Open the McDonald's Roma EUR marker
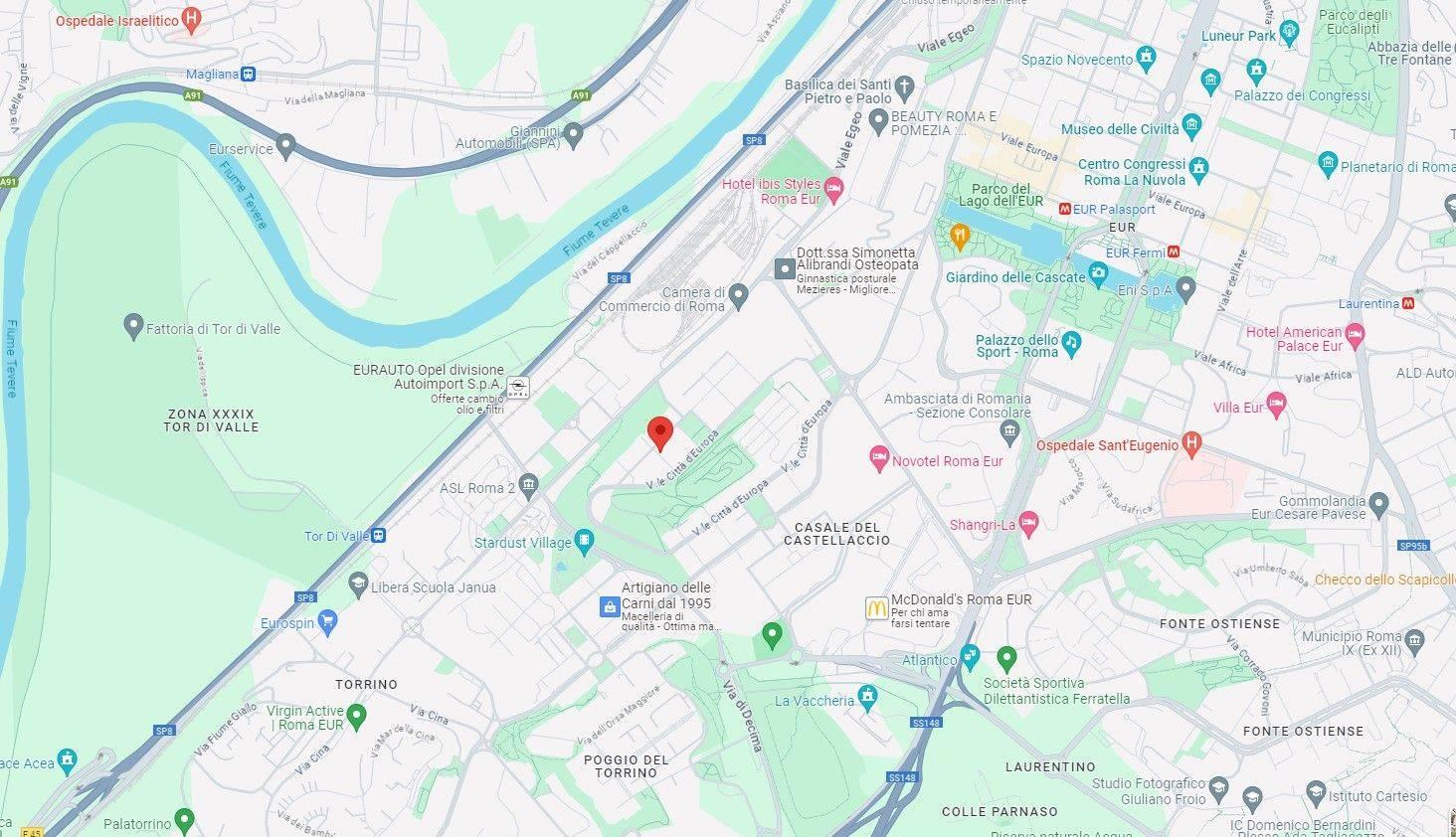This screenshot has width=1456, height=837. (x=876, y=607)
